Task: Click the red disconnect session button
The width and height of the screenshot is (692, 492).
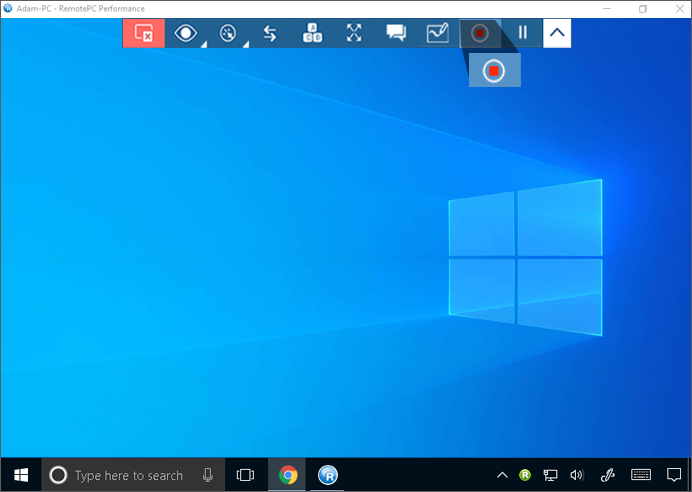Action: click(143, 33)
